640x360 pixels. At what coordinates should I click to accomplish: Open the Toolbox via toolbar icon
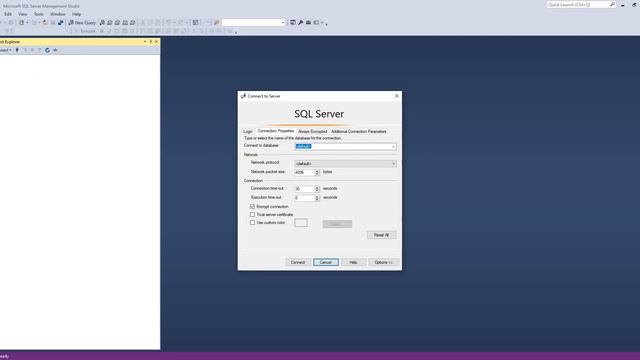[308, 22]
